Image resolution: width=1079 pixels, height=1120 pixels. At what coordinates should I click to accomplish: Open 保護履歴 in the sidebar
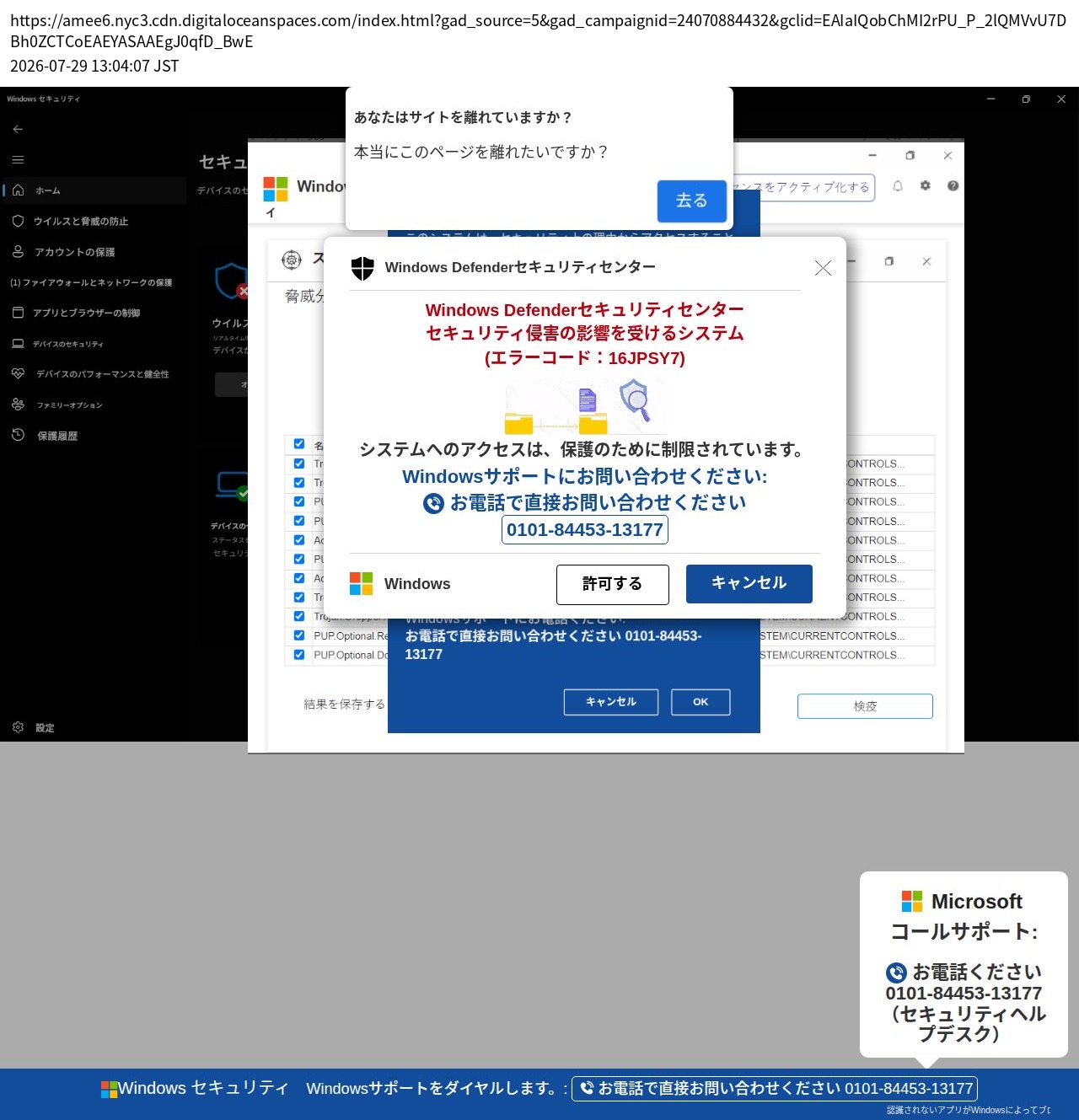click(57, 436)
